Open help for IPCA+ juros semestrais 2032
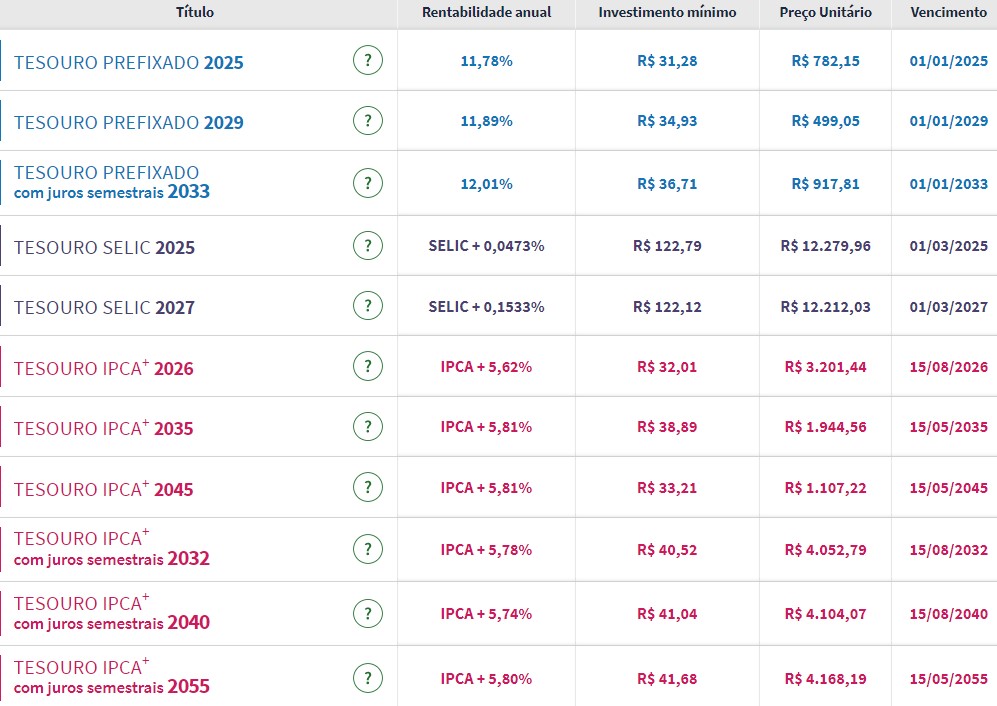Viewport: 997px width, 706px height. tap(368, 550)
